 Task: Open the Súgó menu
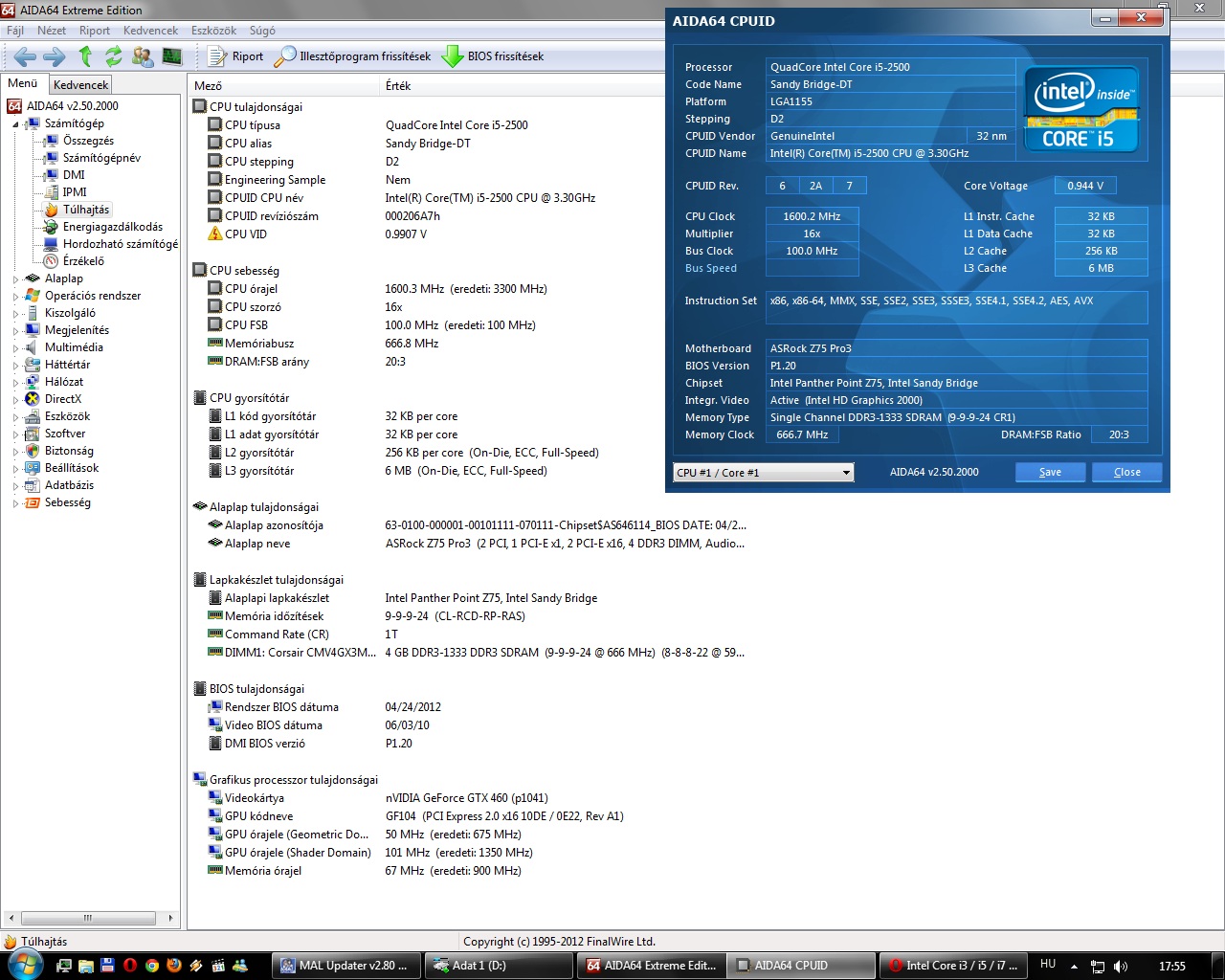(x=262, y=31)
